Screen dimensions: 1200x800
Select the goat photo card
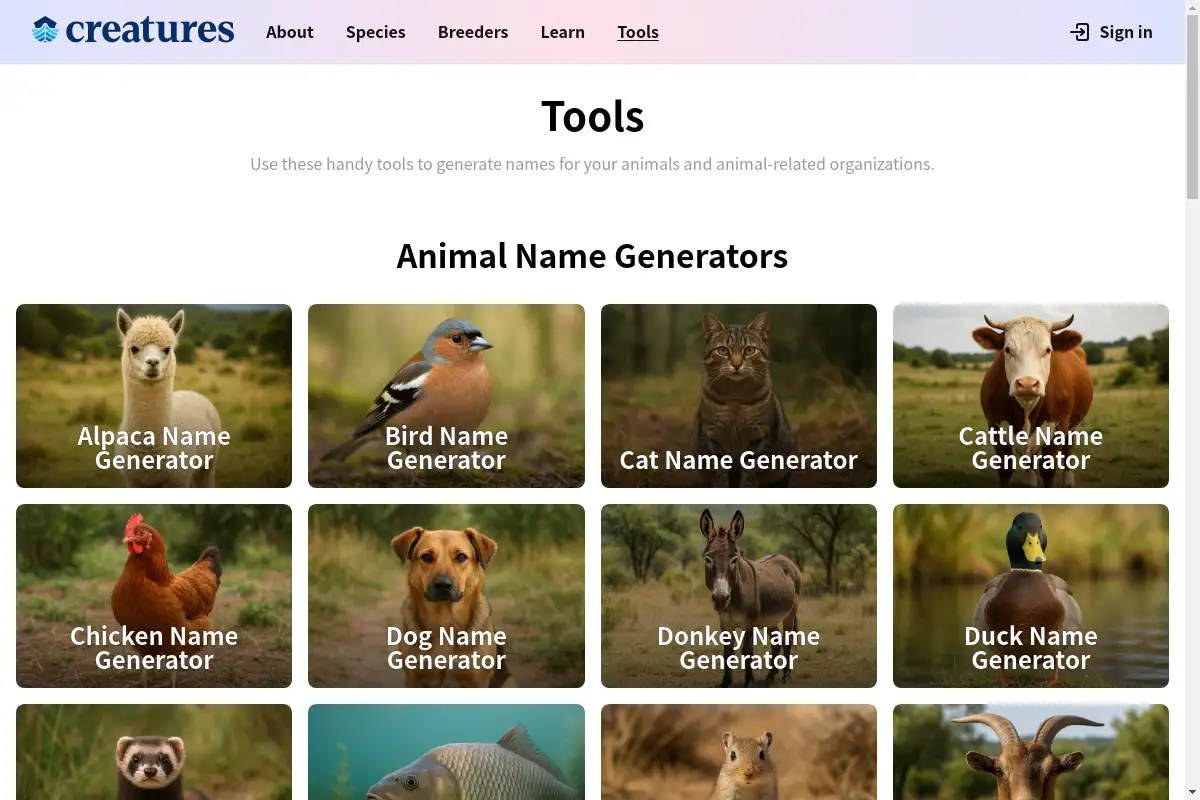pos(1031,752)
